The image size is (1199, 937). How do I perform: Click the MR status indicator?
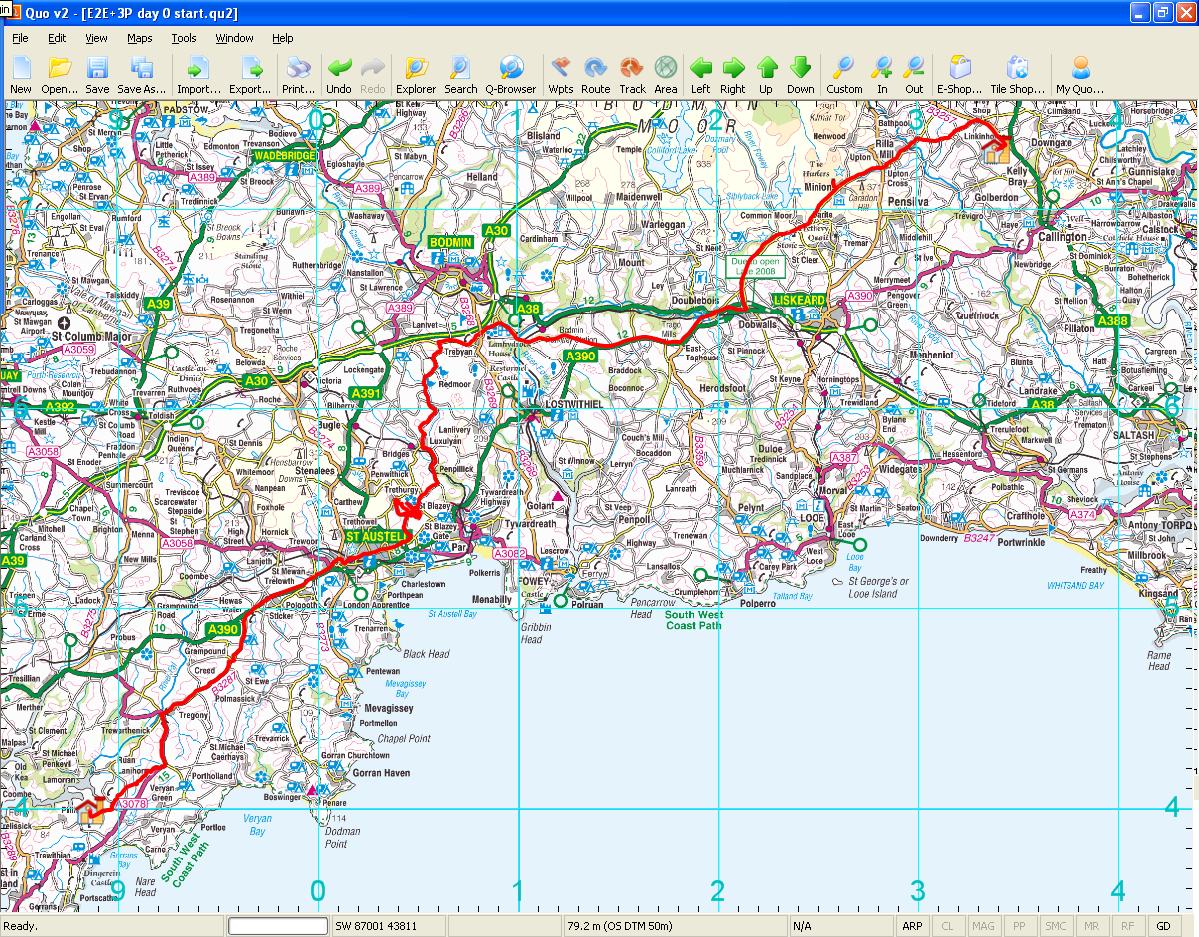point(1091,926)
